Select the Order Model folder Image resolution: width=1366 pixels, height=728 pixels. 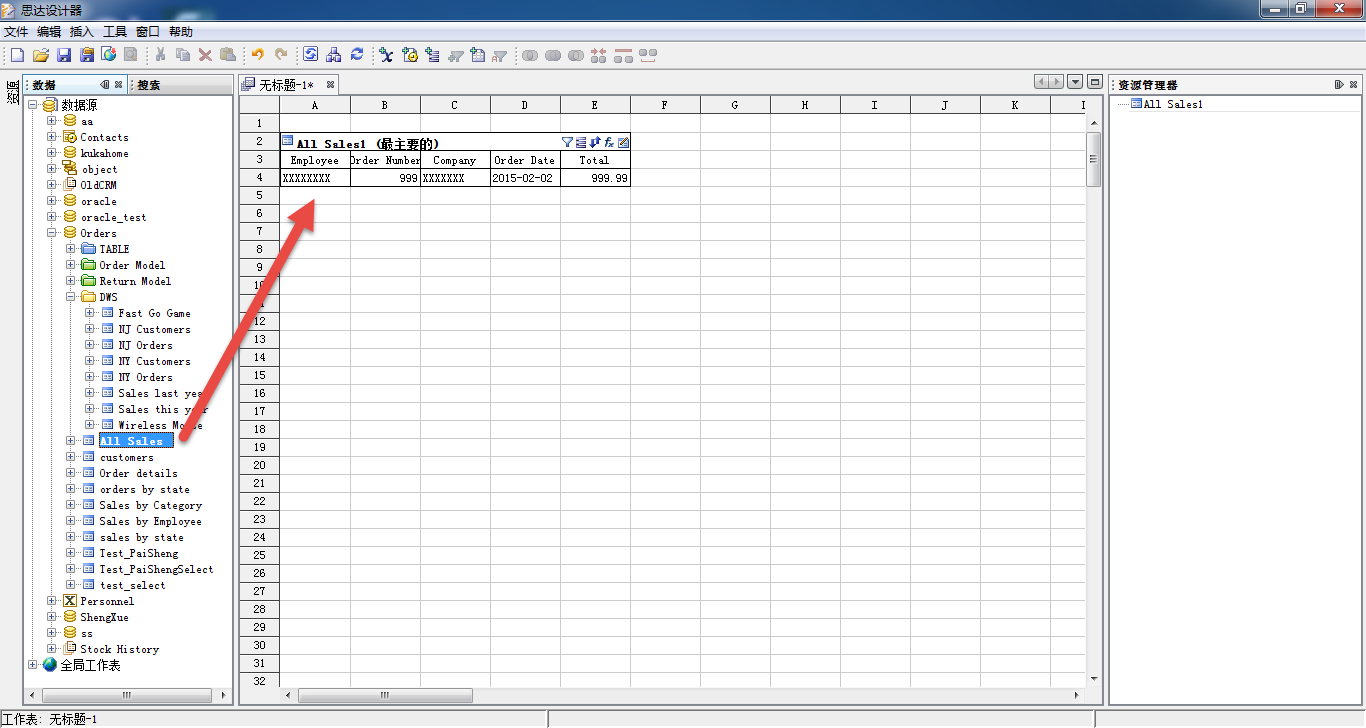pyautogui.click(x=132, y=265)
